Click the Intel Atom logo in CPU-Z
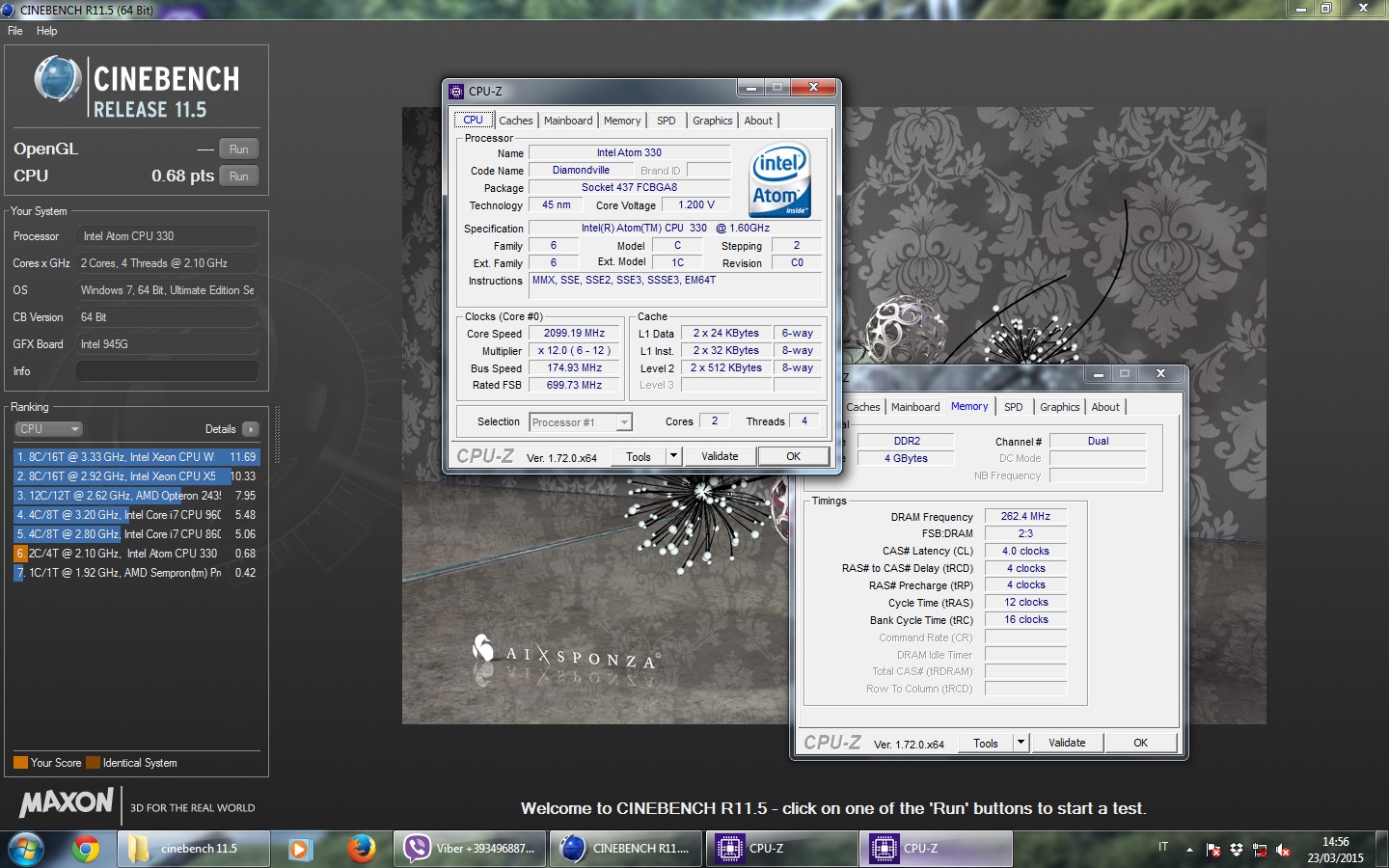 click(780, 180)
